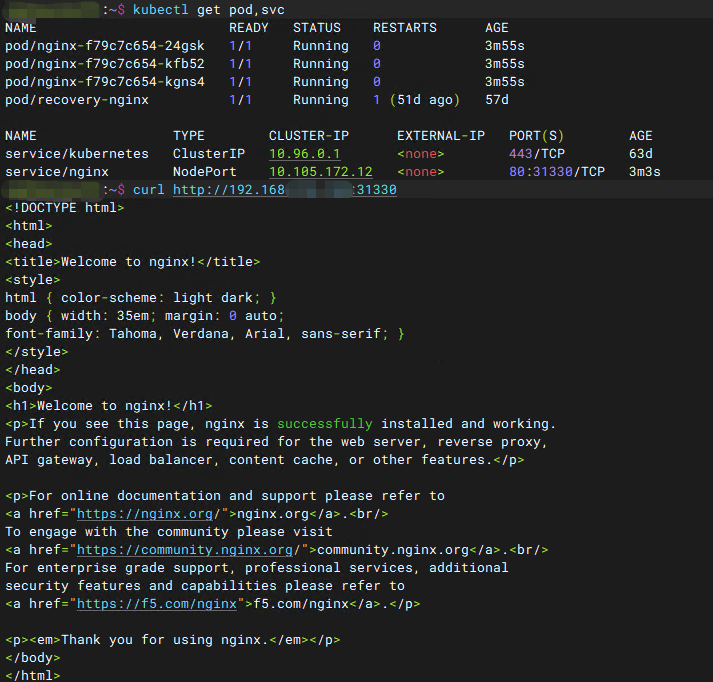Click the opening <style> tag
The height and width of the screenshot is (682, 713).
tap(32, 280)
